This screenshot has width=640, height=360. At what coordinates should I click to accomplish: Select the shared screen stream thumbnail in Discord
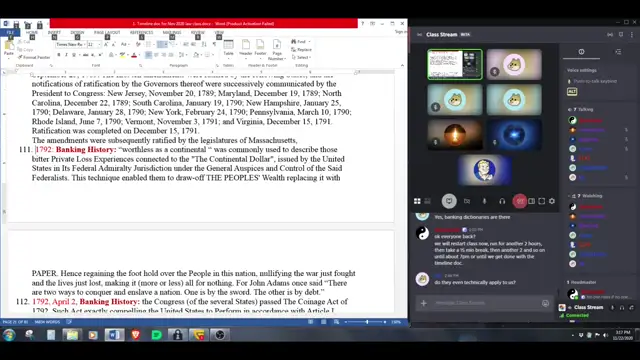click(455, 64)
